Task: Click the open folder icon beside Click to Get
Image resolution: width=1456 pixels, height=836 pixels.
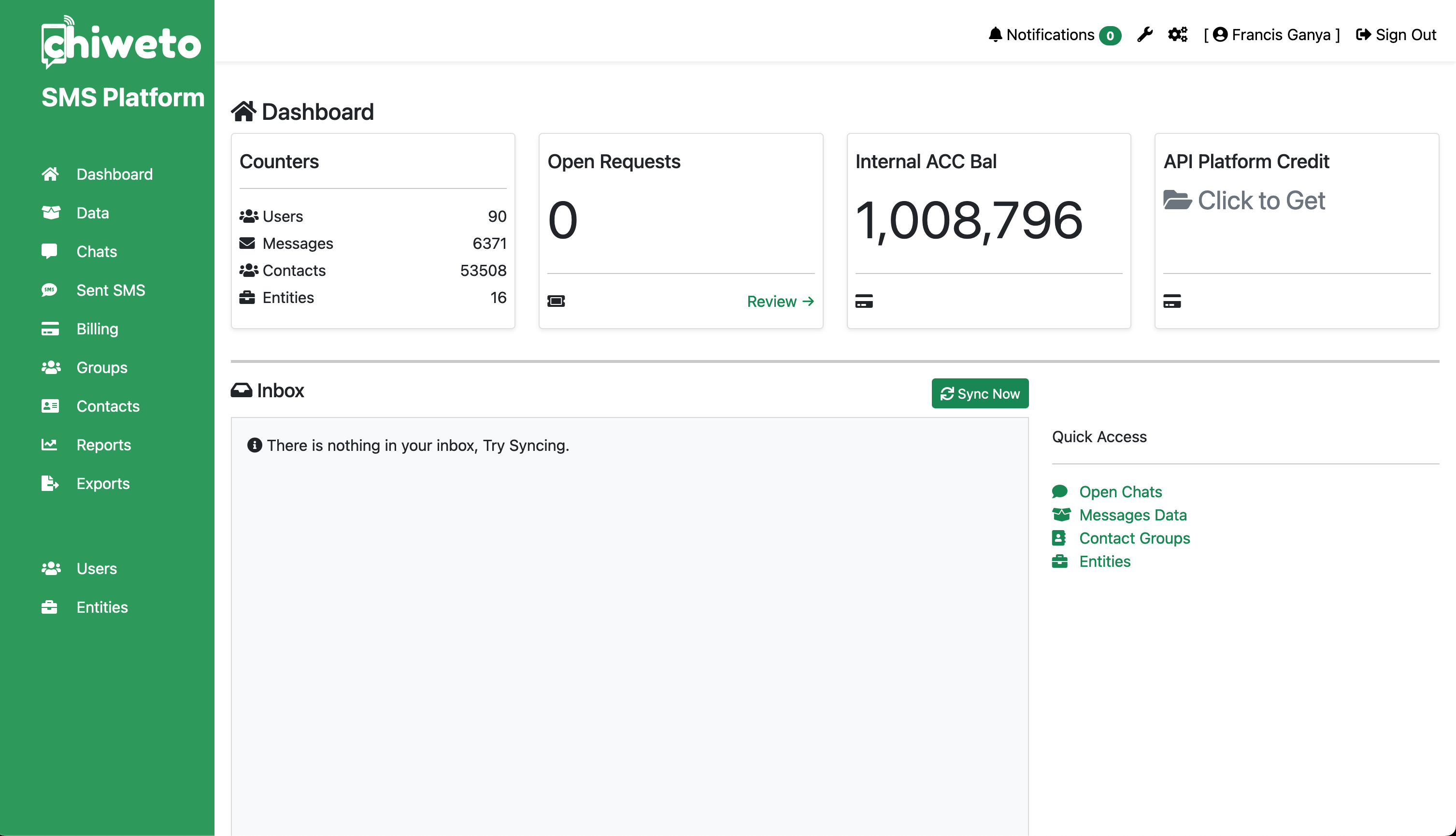Action: (1177, 200)
